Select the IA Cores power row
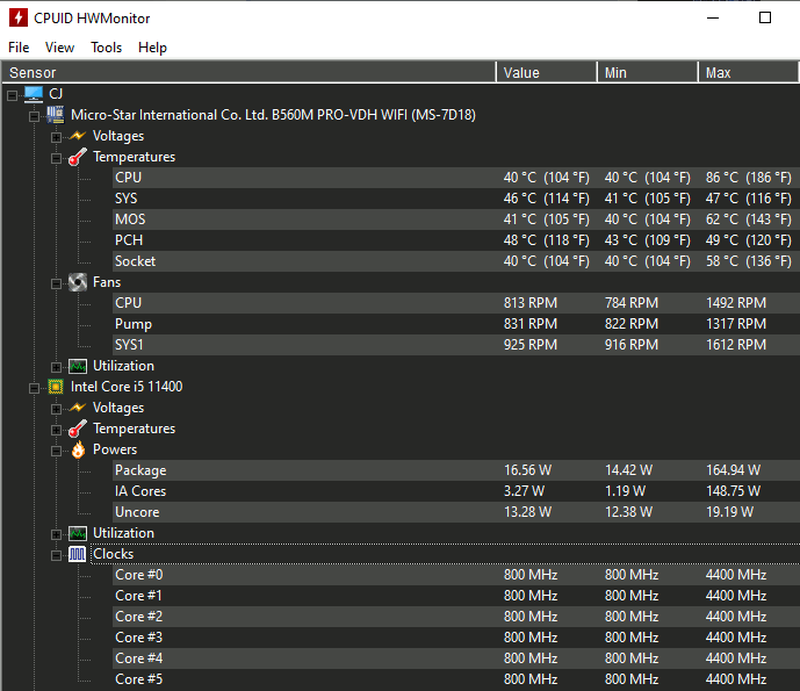The height and width of the screenshot is (691, 800). coord(456,491)
